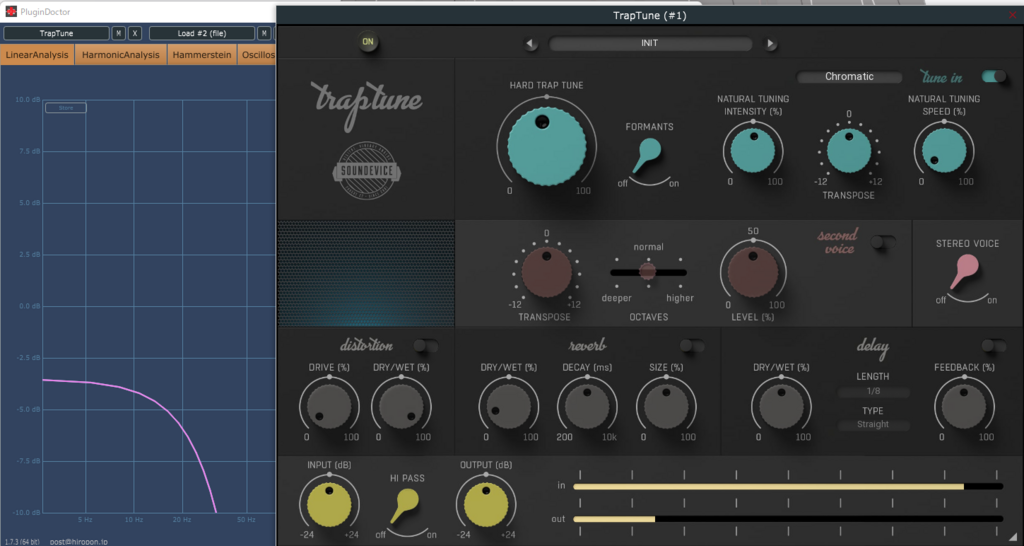1024x546 pixels.
Task: Open the delay Length 1/8 selector
Action: coord(874,393)
